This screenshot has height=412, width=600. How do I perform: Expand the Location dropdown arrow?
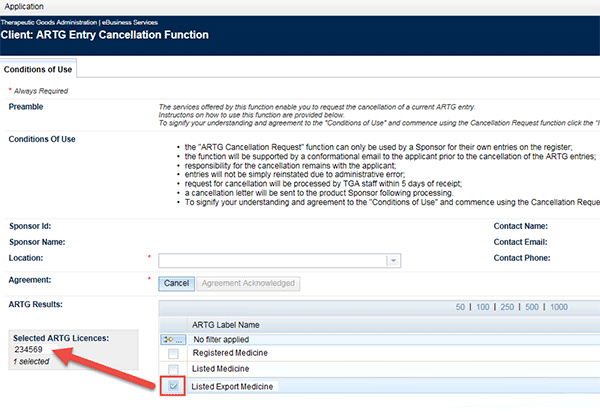pyautogui.click(x=393, y=260)
